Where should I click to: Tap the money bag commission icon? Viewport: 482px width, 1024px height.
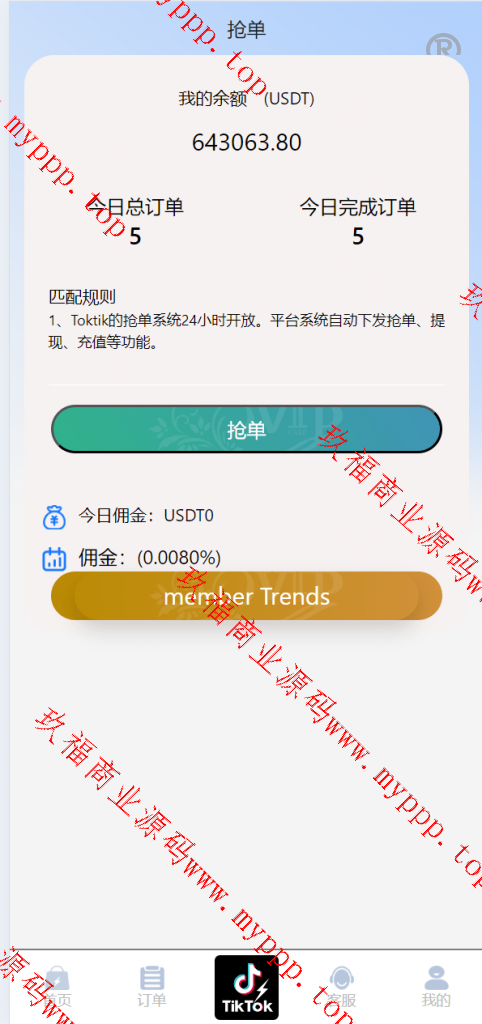pos(55,517)
